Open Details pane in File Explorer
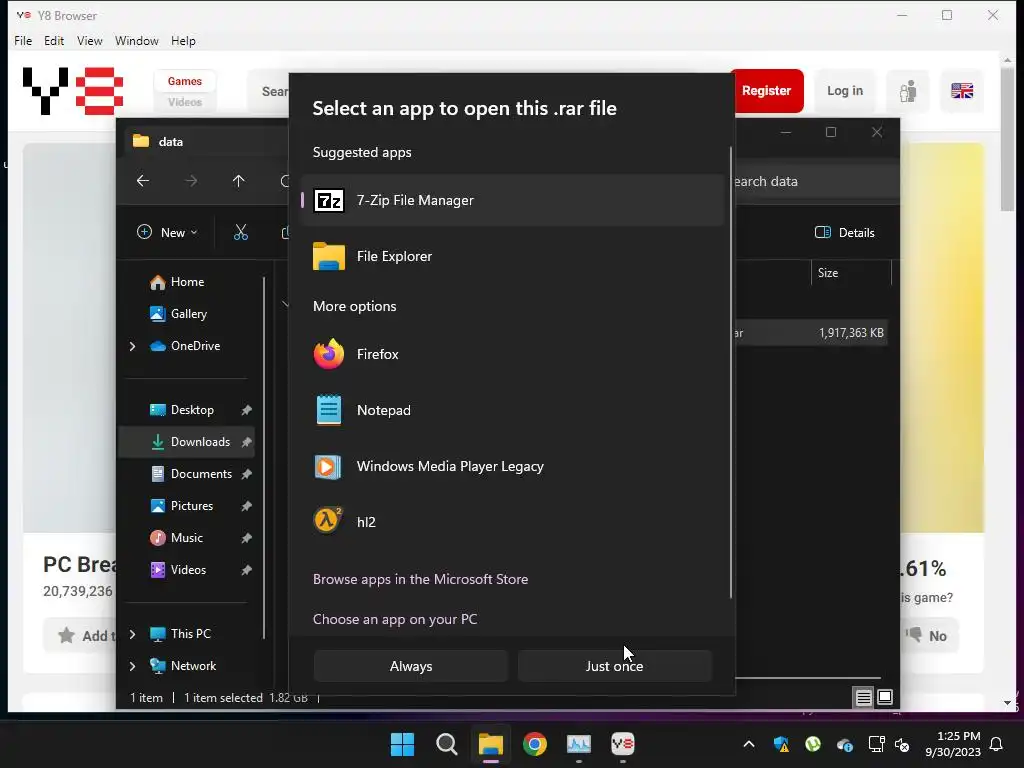The image size is (1024, 768). (844, 232)
